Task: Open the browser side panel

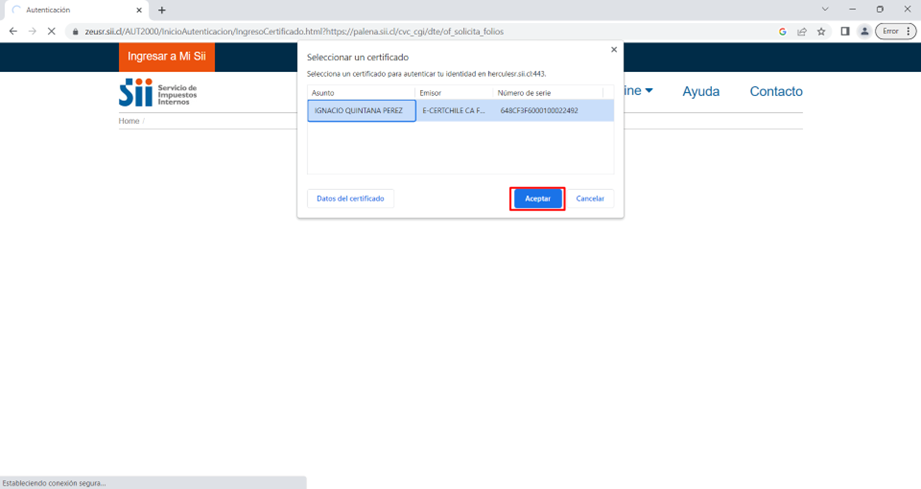Action: (x=845, y=31)
